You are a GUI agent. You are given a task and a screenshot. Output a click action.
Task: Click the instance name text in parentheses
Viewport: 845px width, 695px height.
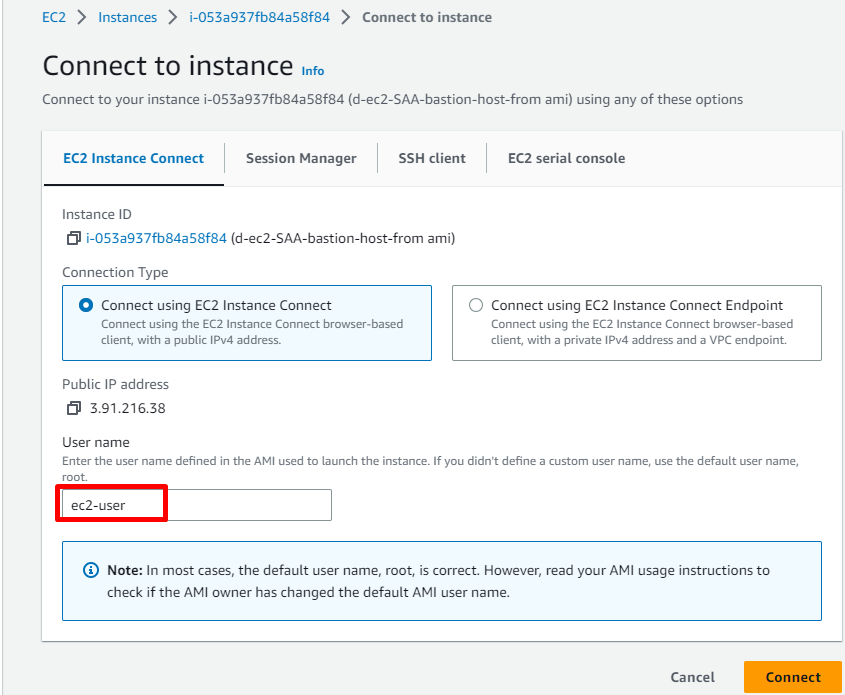point(343,238)
